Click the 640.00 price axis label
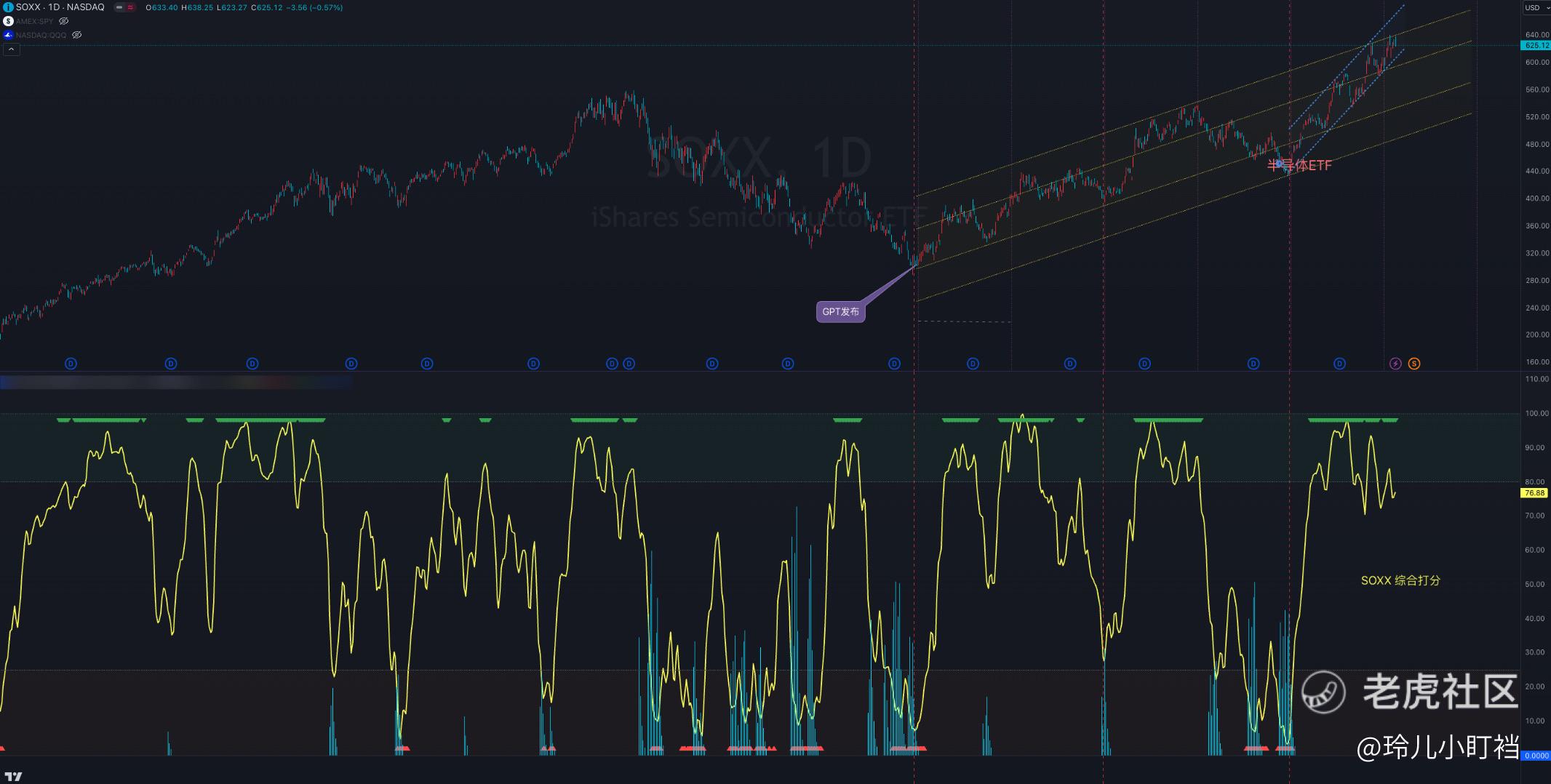The height and width of the screenshot is (784, 1551). (1537, 35)
